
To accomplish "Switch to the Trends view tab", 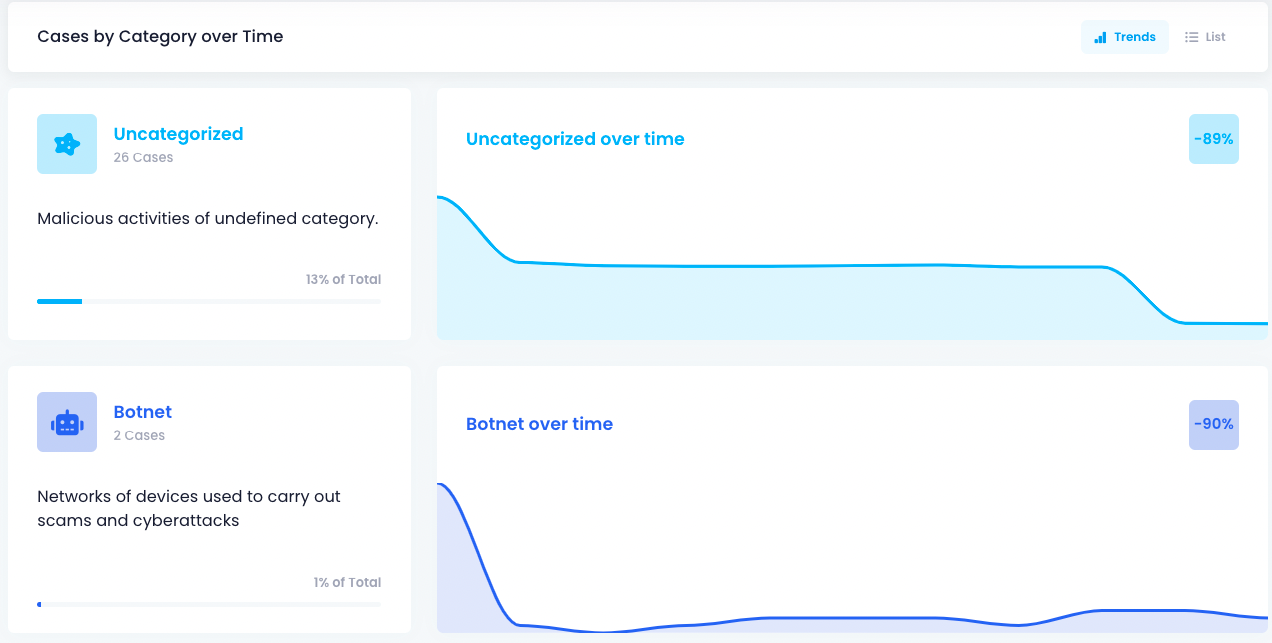I will click(x=1125, y=37).
